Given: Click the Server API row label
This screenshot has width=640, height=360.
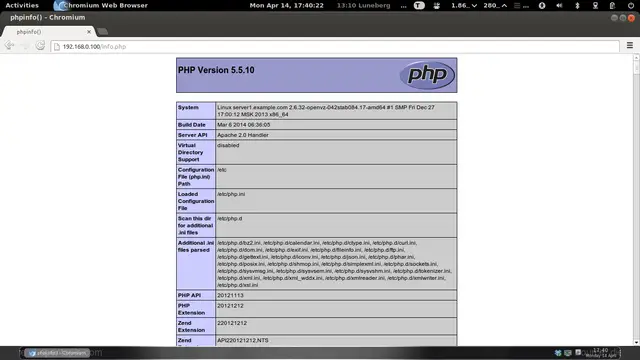Looking at the screenshot, I should click(x=193, y=135).
